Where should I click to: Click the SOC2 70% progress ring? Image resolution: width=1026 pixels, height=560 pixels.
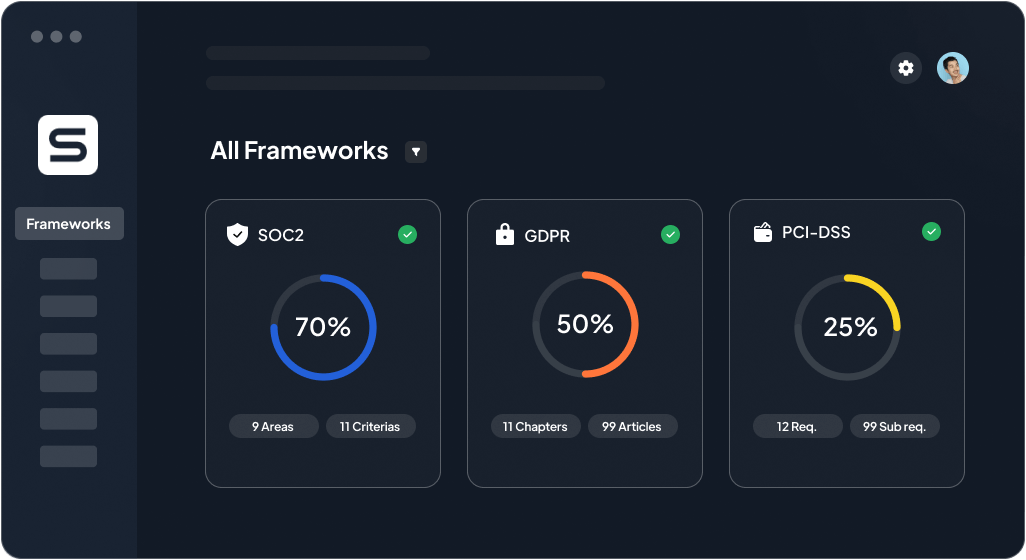323,327
